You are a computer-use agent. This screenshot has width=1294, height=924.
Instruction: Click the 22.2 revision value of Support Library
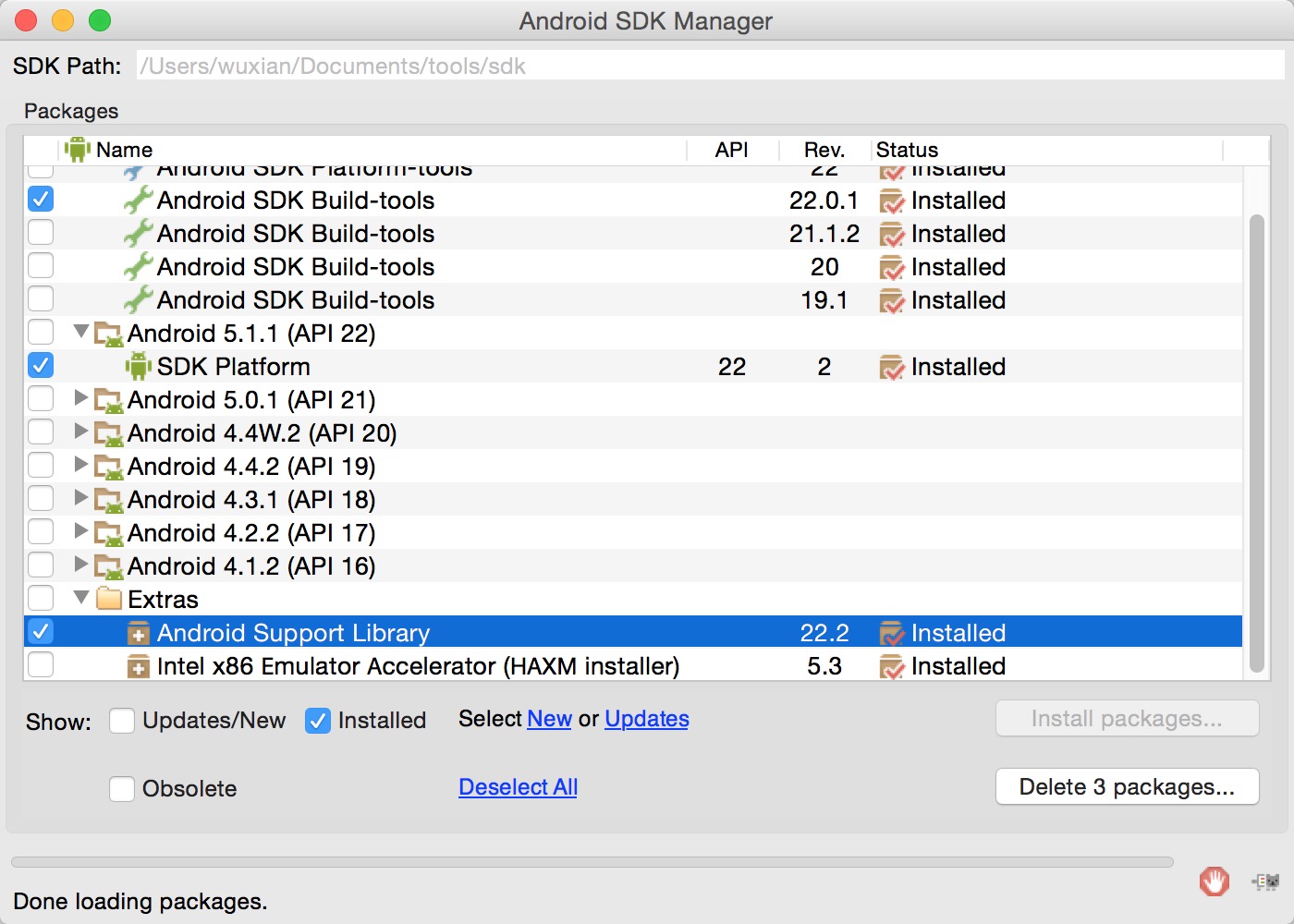(824, 633)
